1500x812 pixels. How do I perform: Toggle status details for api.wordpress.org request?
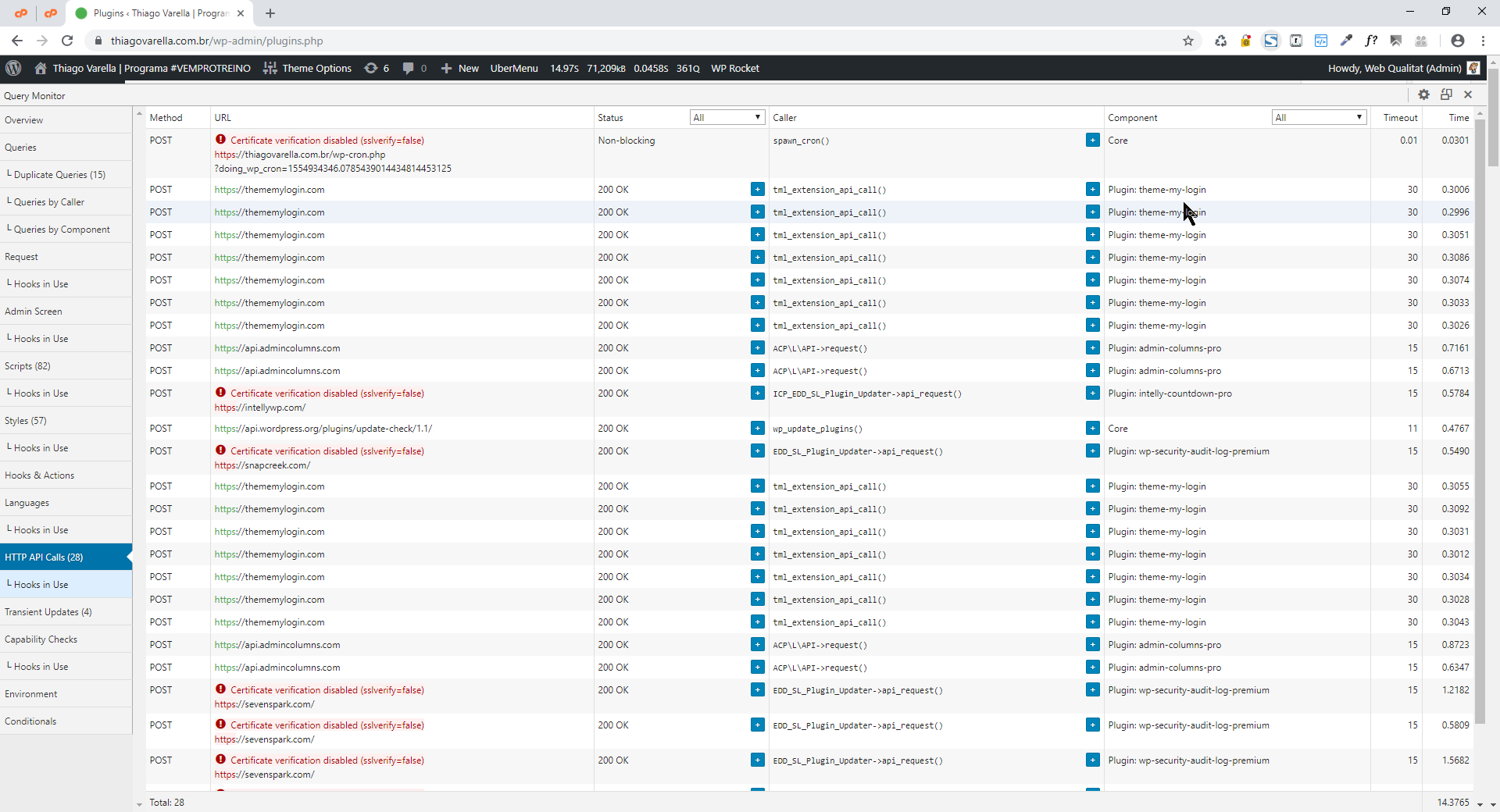[757, 428]
